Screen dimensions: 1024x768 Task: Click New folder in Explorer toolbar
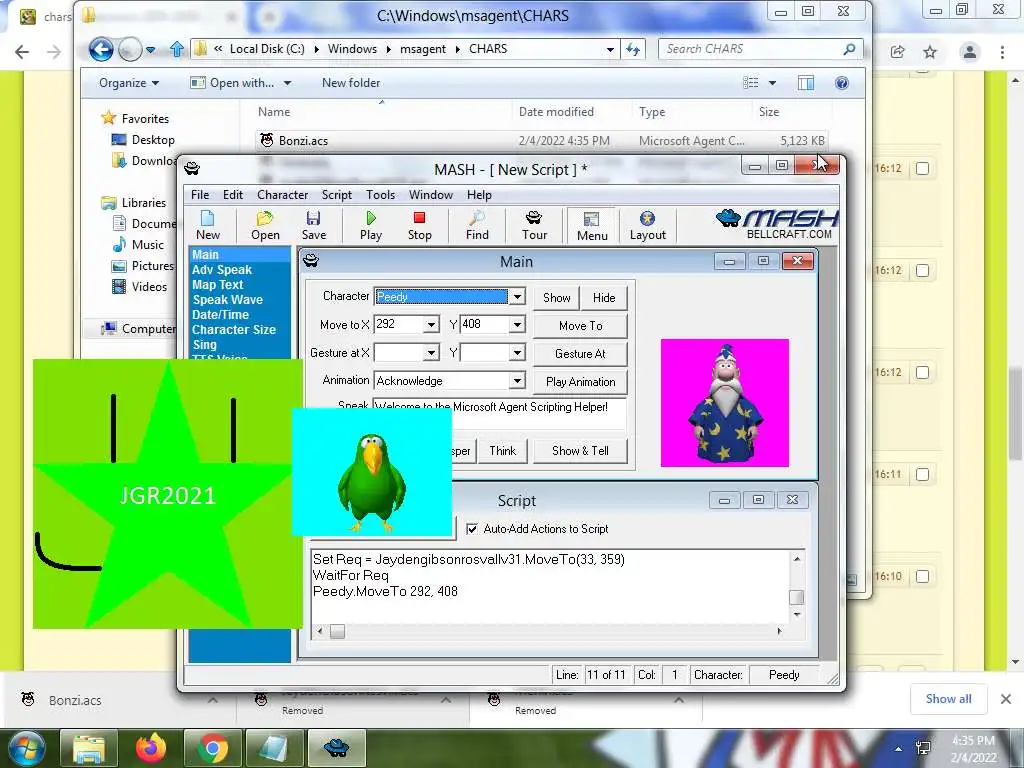point(351,83)
